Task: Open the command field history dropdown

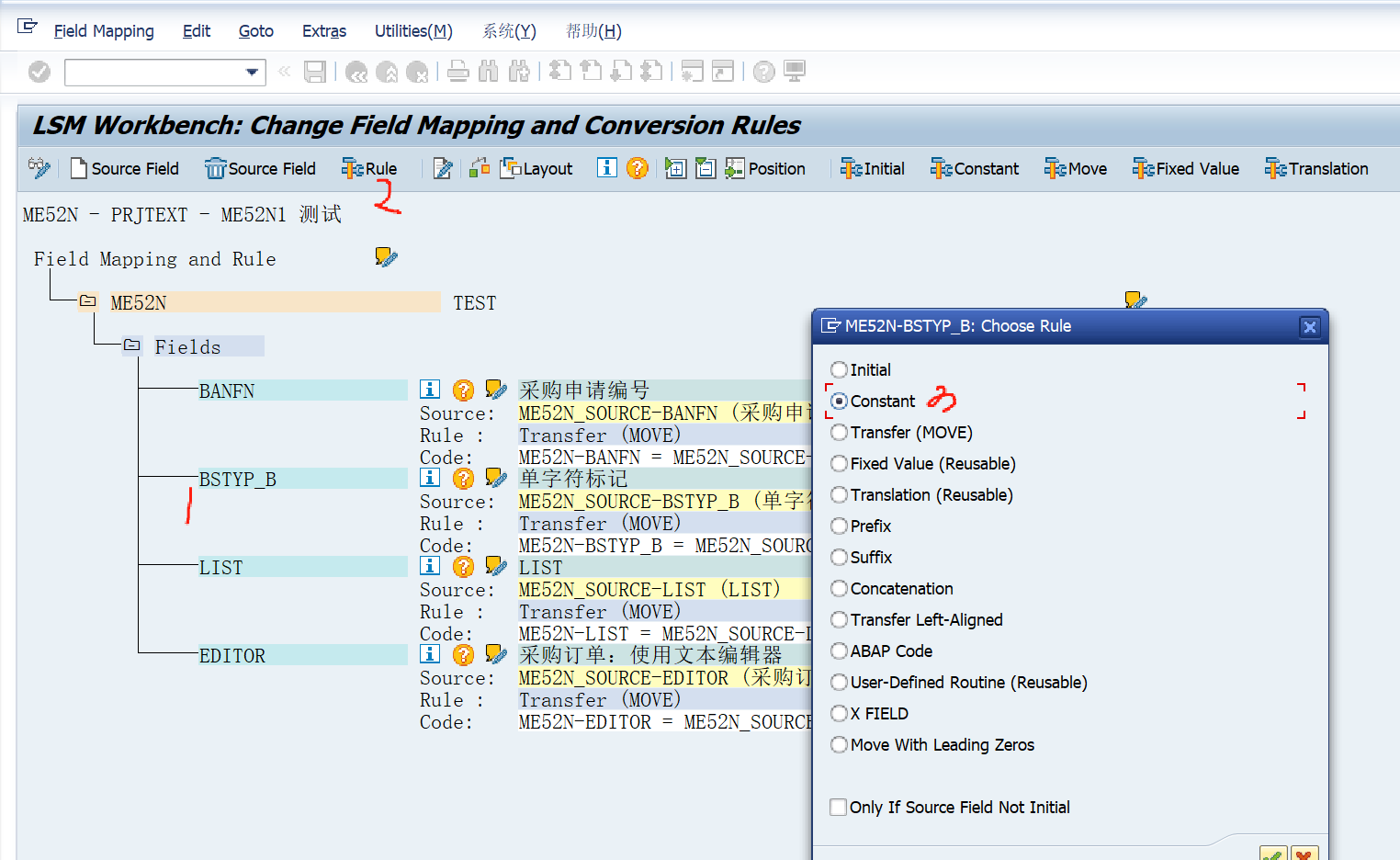Action: (x=252, y=73)
